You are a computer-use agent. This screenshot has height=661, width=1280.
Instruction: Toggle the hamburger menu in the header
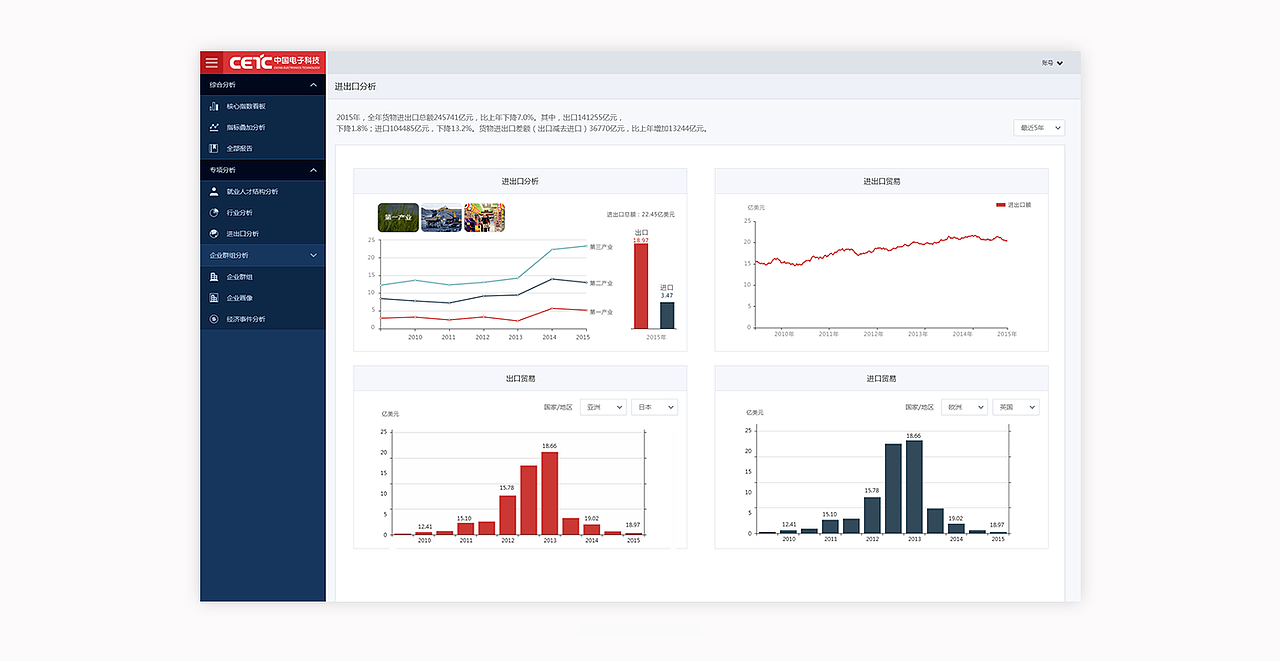(x=211, y=62)
